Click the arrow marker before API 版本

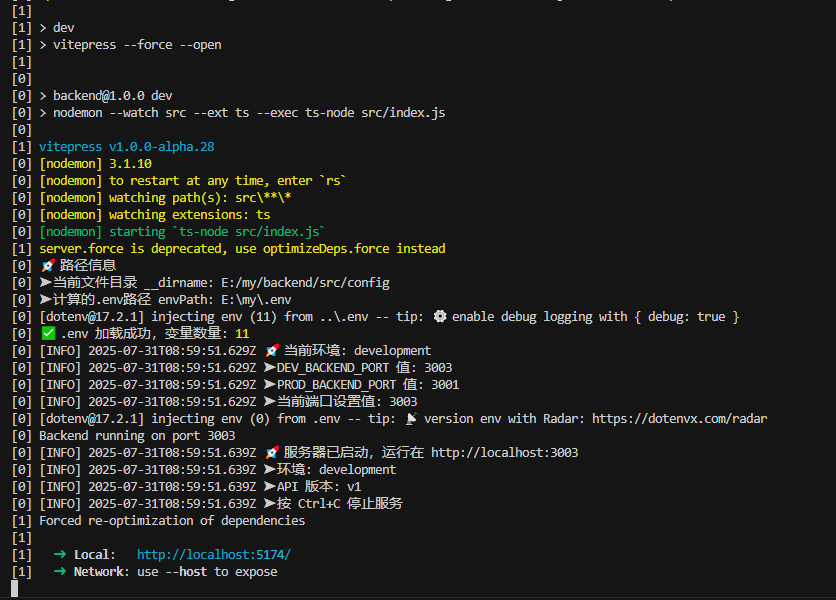click(x=270, y=486)
